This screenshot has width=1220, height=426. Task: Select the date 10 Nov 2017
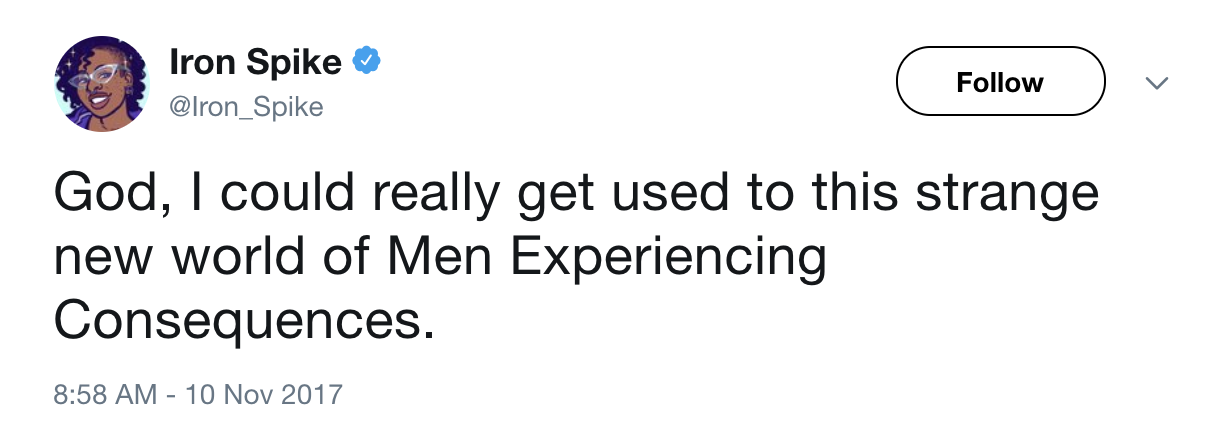[x=262, y=393]
